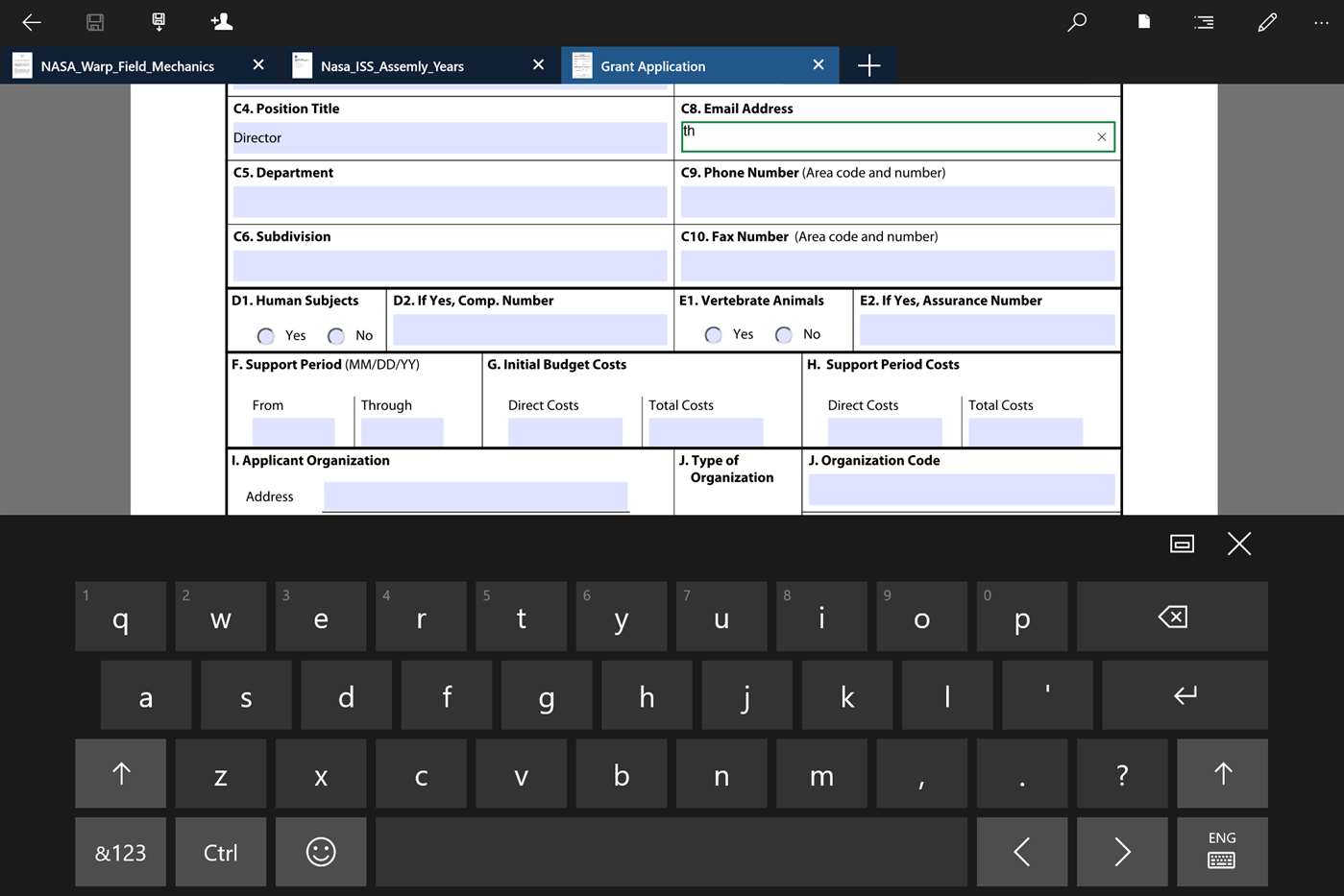The image size is (1344, 896).
Task: Select No for E1 Vertebrate Animals
Action: pyautogui.click(x=783, y=334)
